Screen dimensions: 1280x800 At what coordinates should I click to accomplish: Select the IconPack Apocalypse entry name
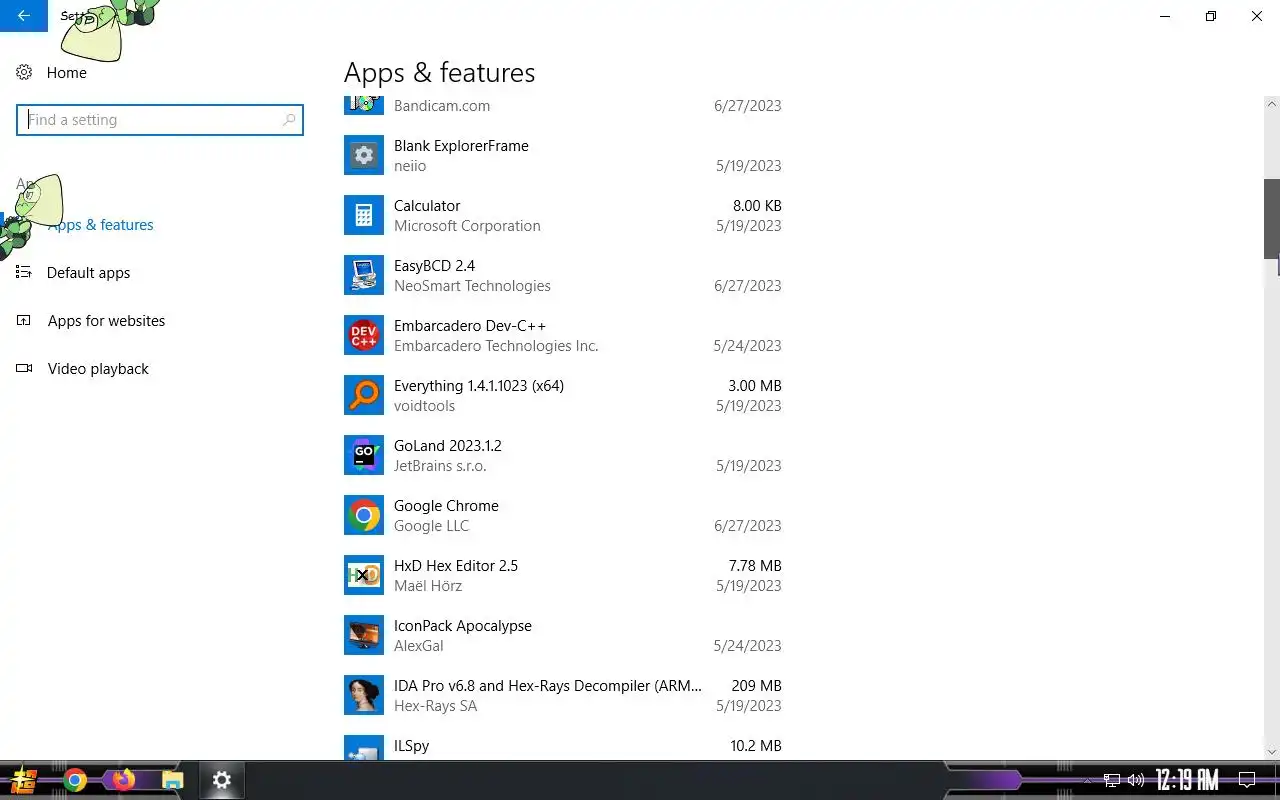click(x=463, y=626)
